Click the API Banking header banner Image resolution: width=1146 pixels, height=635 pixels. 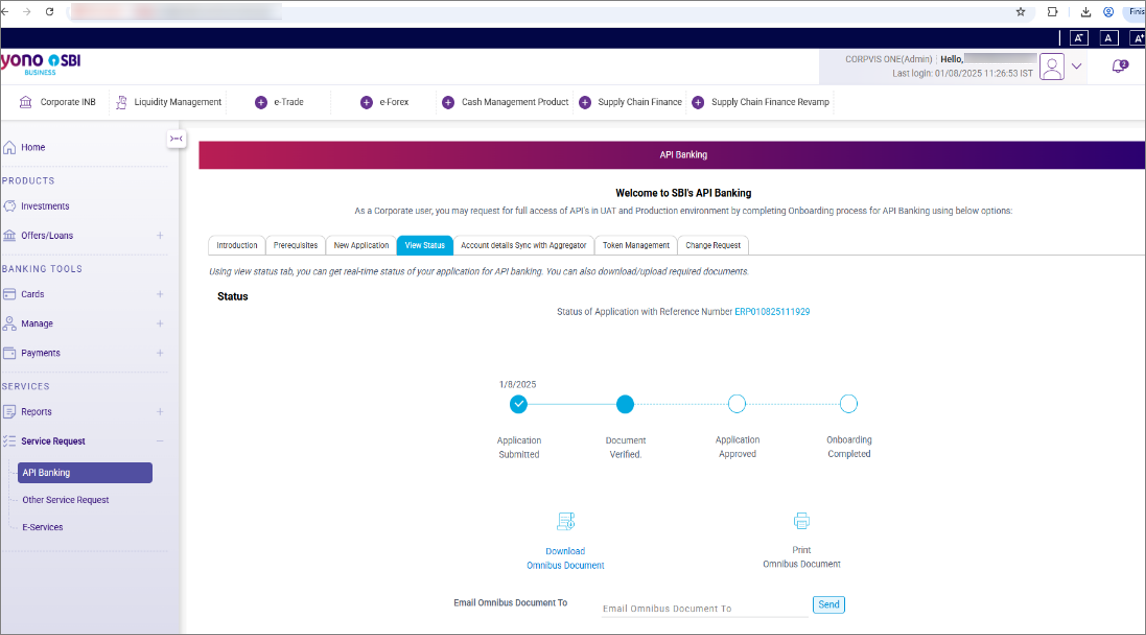pos(672,155)
